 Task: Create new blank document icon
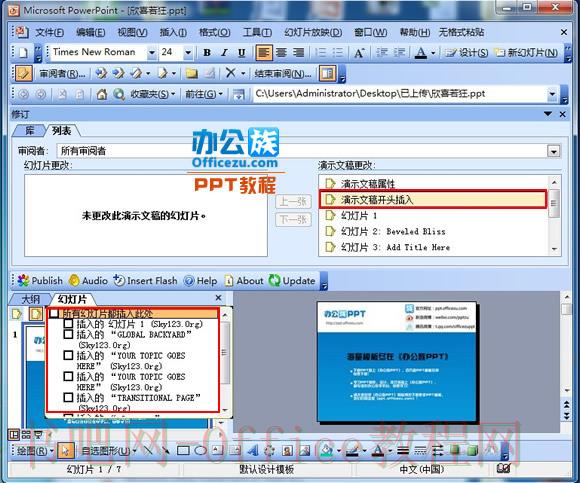click(23, 53)
